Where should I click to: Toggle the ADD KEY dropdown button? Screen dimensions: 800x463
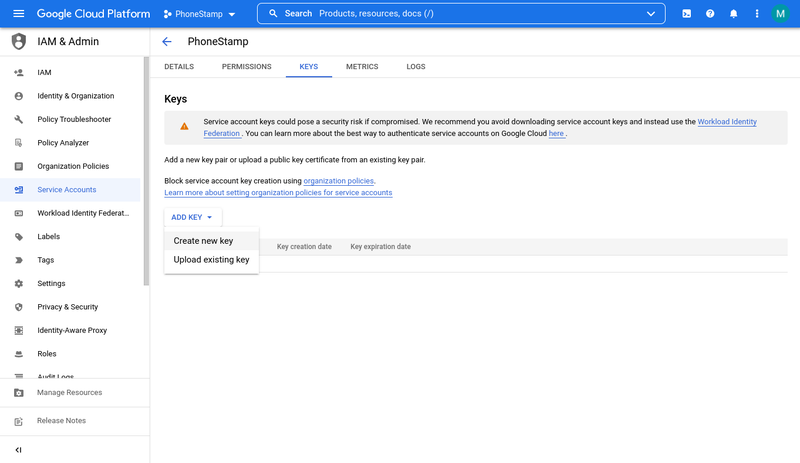[x=192, y=217]
